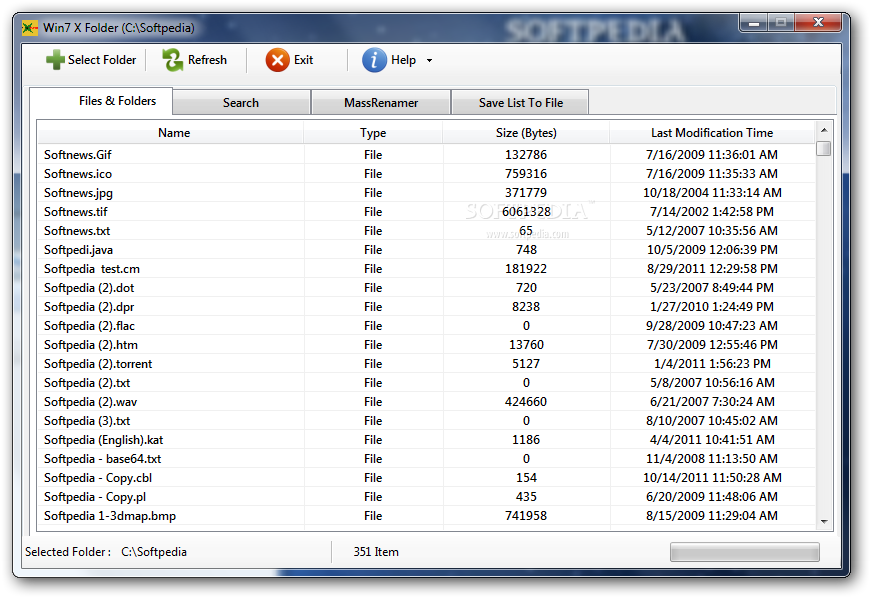This screenshot has width=871, height=598.
Task: Click the blue info Help icon
Action: click(374, 60)
